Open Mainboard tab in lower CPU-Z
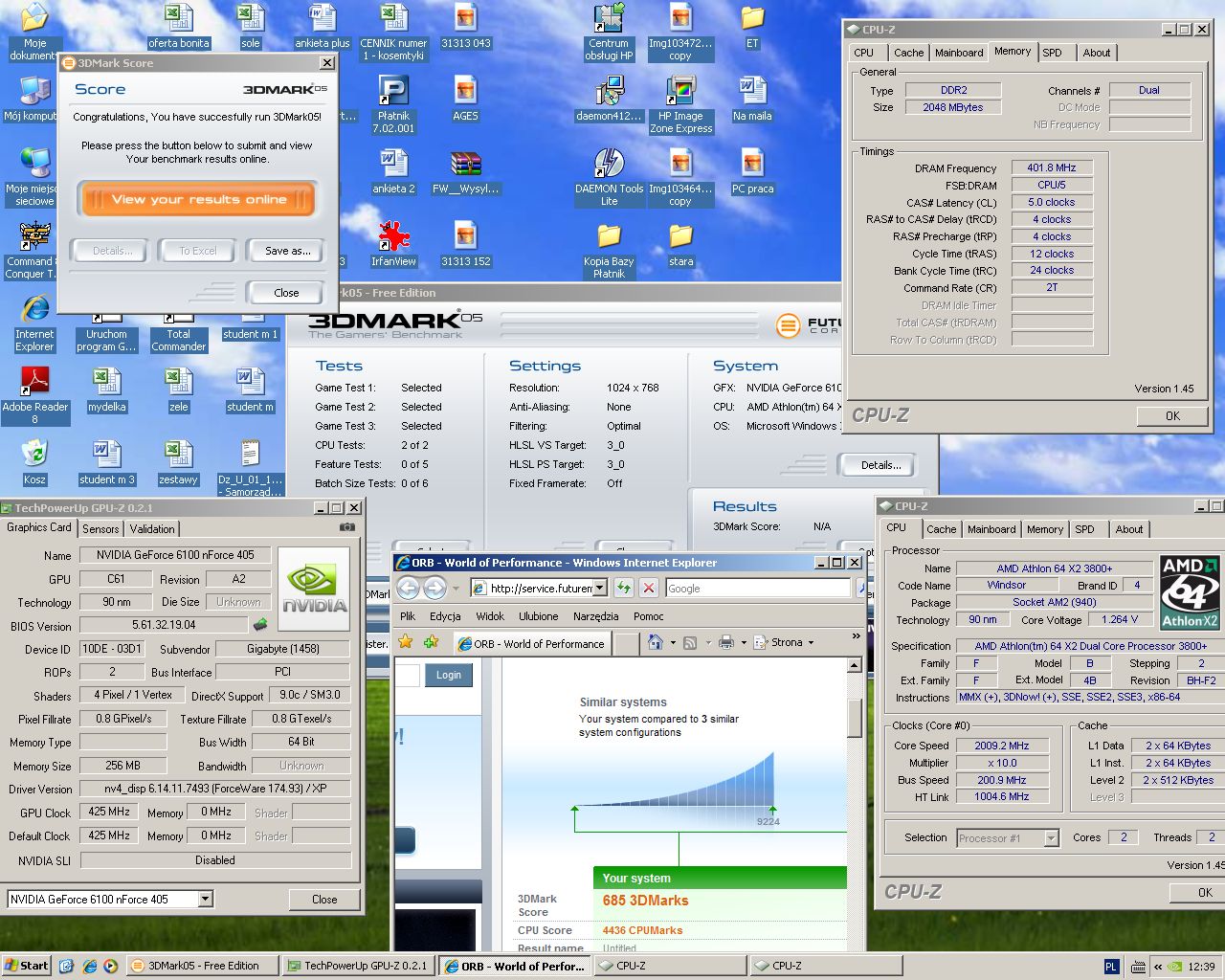This screenshot has width=1225, height=980. [x=991, y=529]
